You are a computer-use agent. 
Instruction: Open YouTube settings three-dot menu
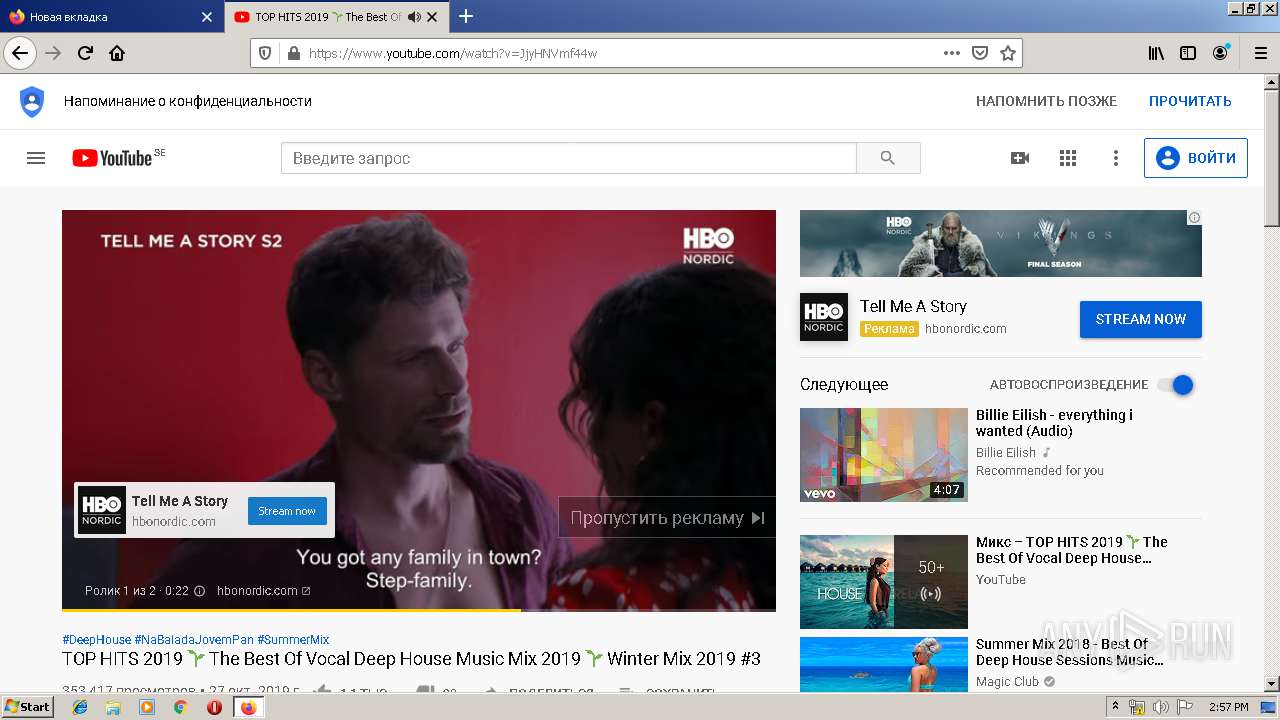pos(1116,158)
